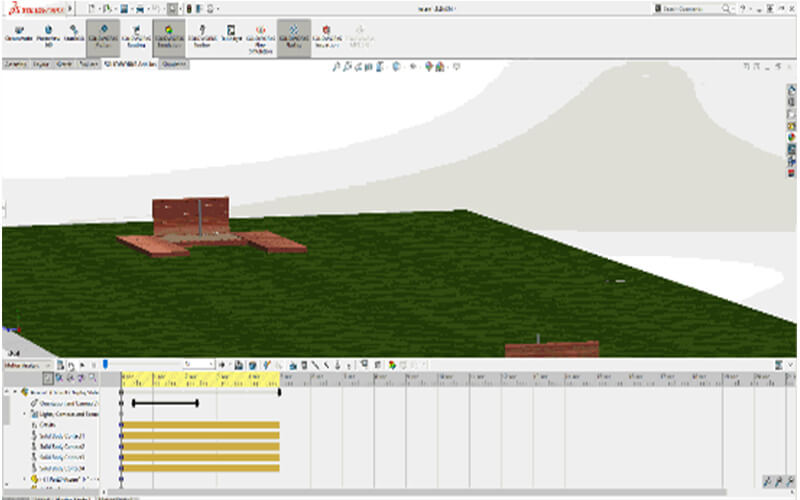
Task: Expand the Lights, Cameras and Scene tree item
Action: tap(25, 413)
